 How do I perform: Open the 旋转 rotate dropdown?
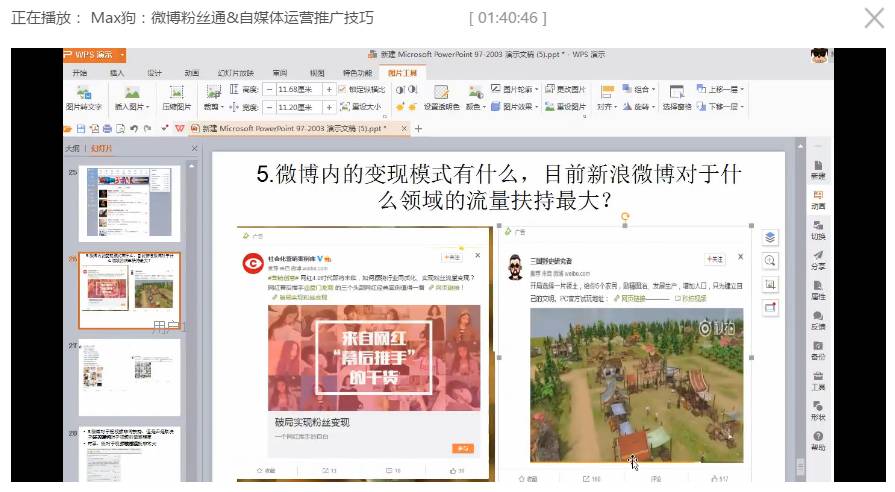point(639,107)
